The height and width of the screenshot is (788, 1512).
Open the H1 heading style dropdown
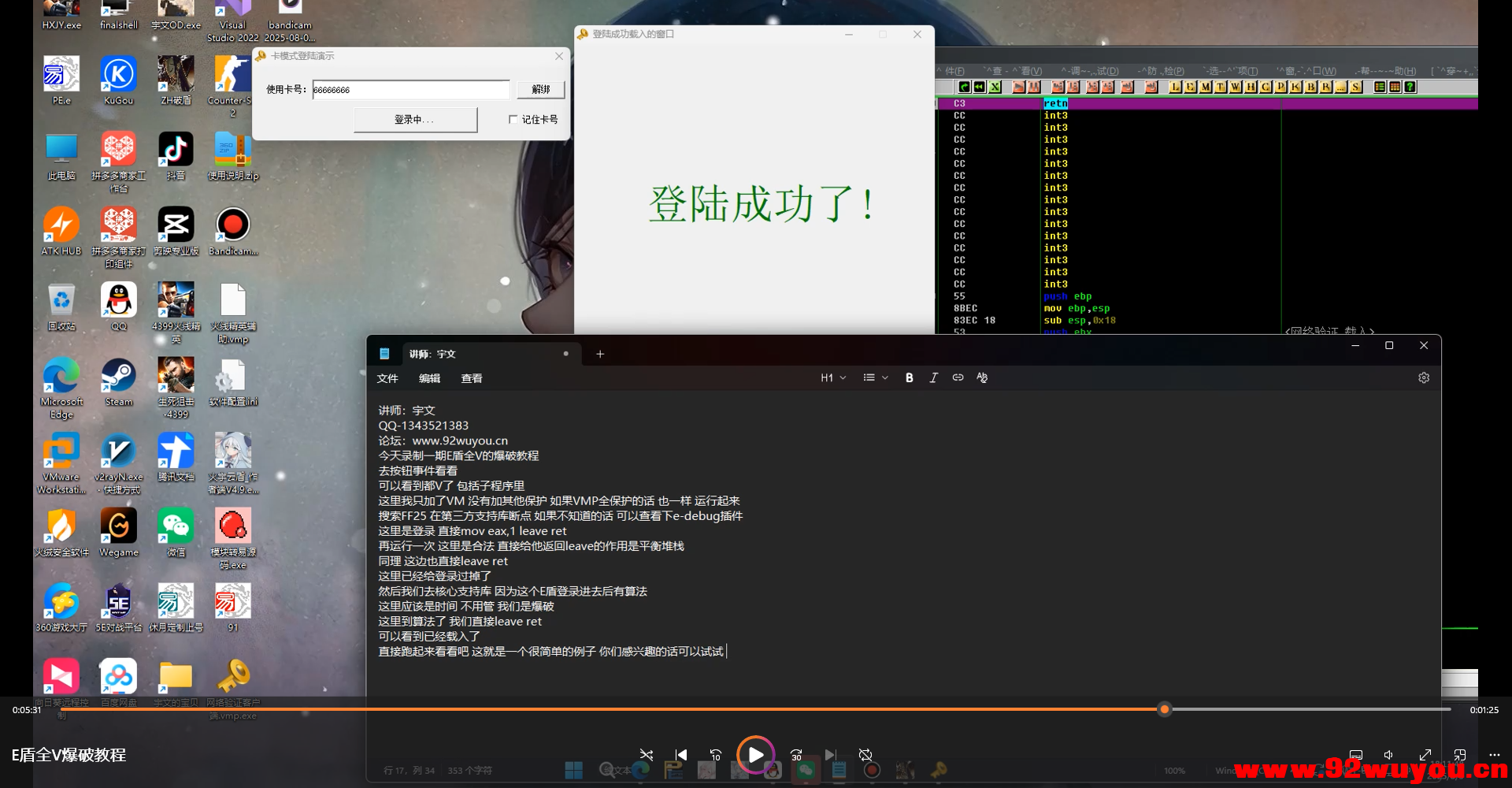[832, 377]
